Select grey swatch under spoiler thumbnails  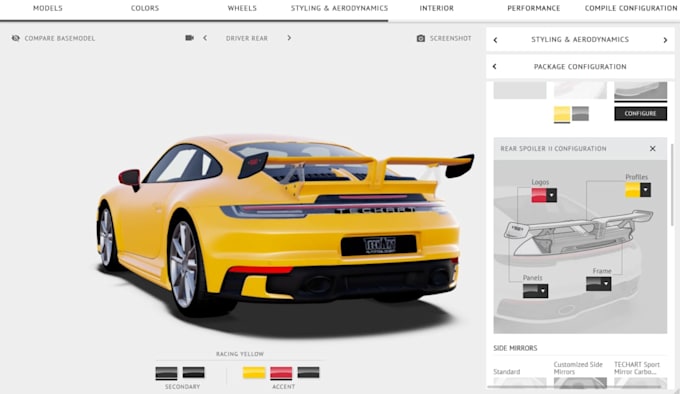[x=580, y=114]
